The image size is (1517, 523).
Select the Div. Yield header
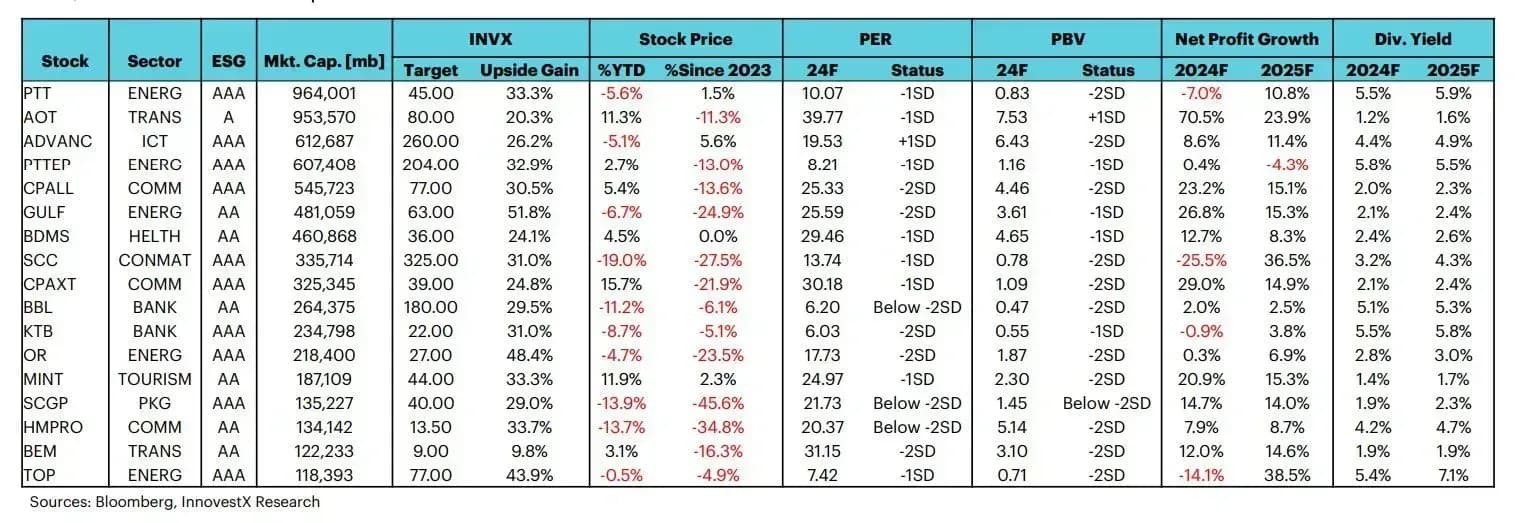point(1412,40)
